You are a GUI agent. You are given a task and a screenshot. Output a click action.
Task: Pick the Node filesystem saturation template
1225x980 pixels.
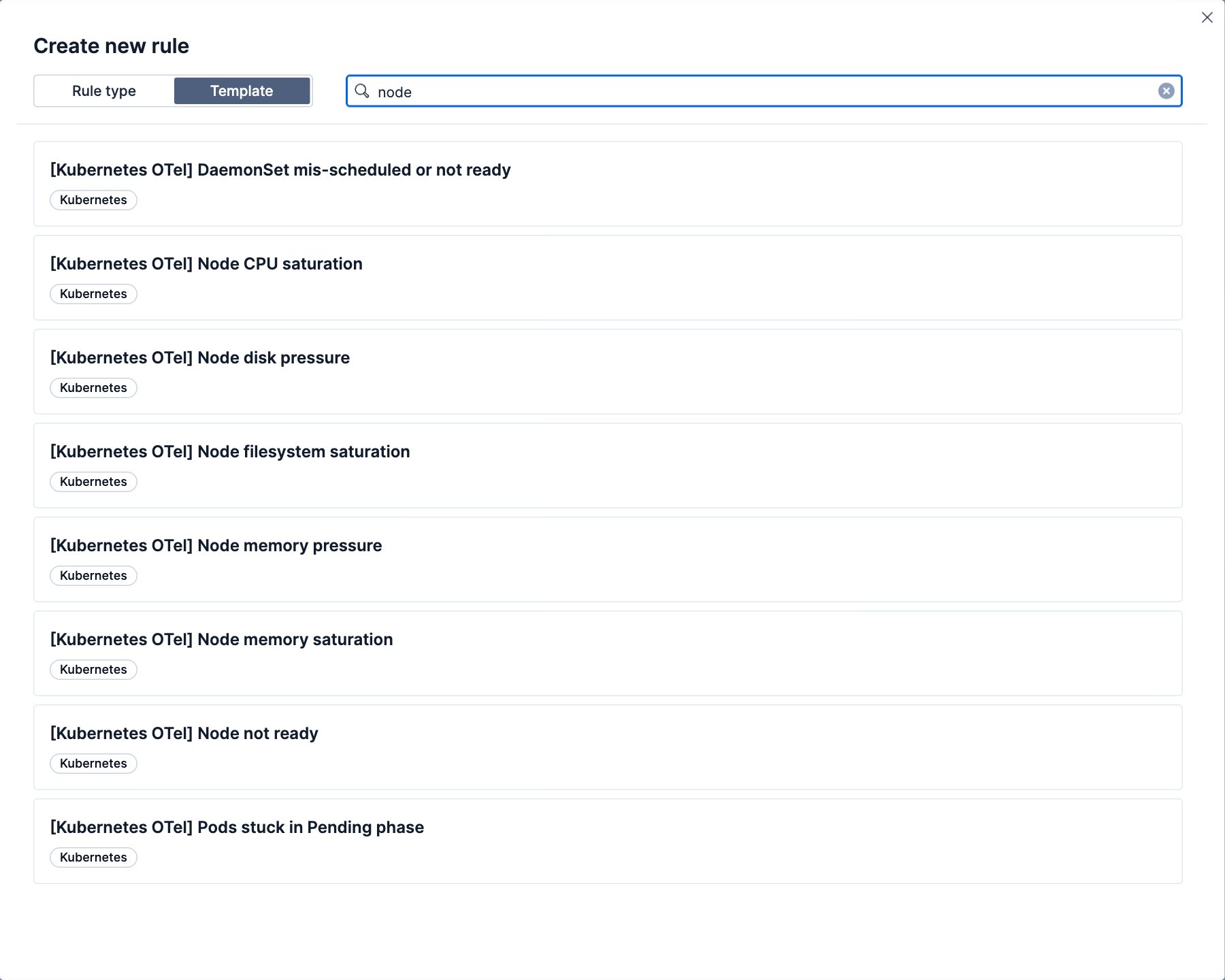(608, 465)
